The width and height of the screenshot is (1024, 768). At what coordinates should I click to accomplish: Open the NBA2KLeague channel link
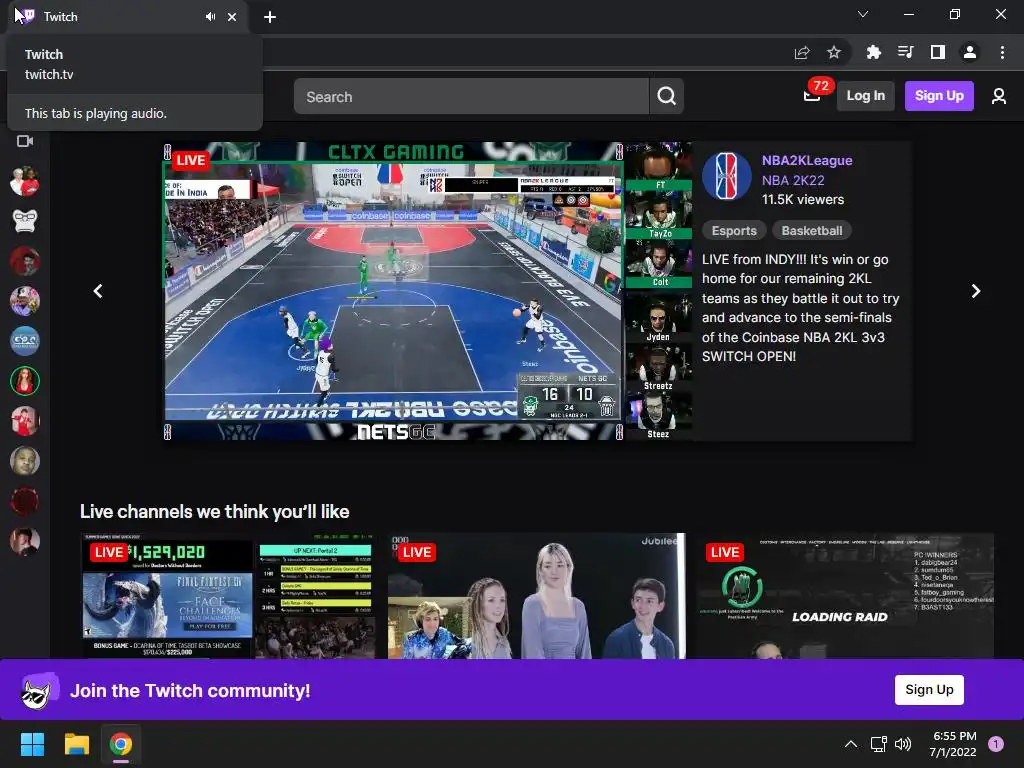(x=807, y=160)
